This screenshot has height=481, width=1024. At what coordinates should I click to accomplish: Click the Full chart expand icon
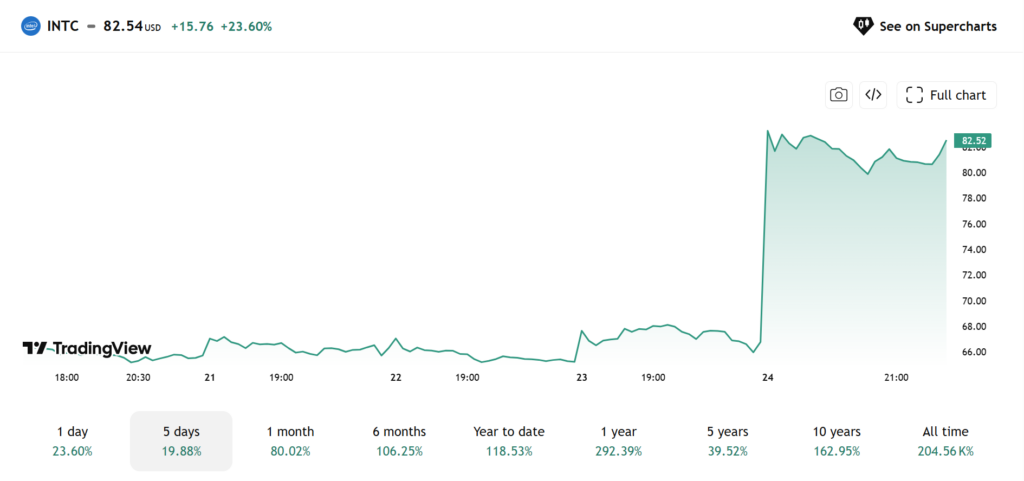click(x=914, y=95)
